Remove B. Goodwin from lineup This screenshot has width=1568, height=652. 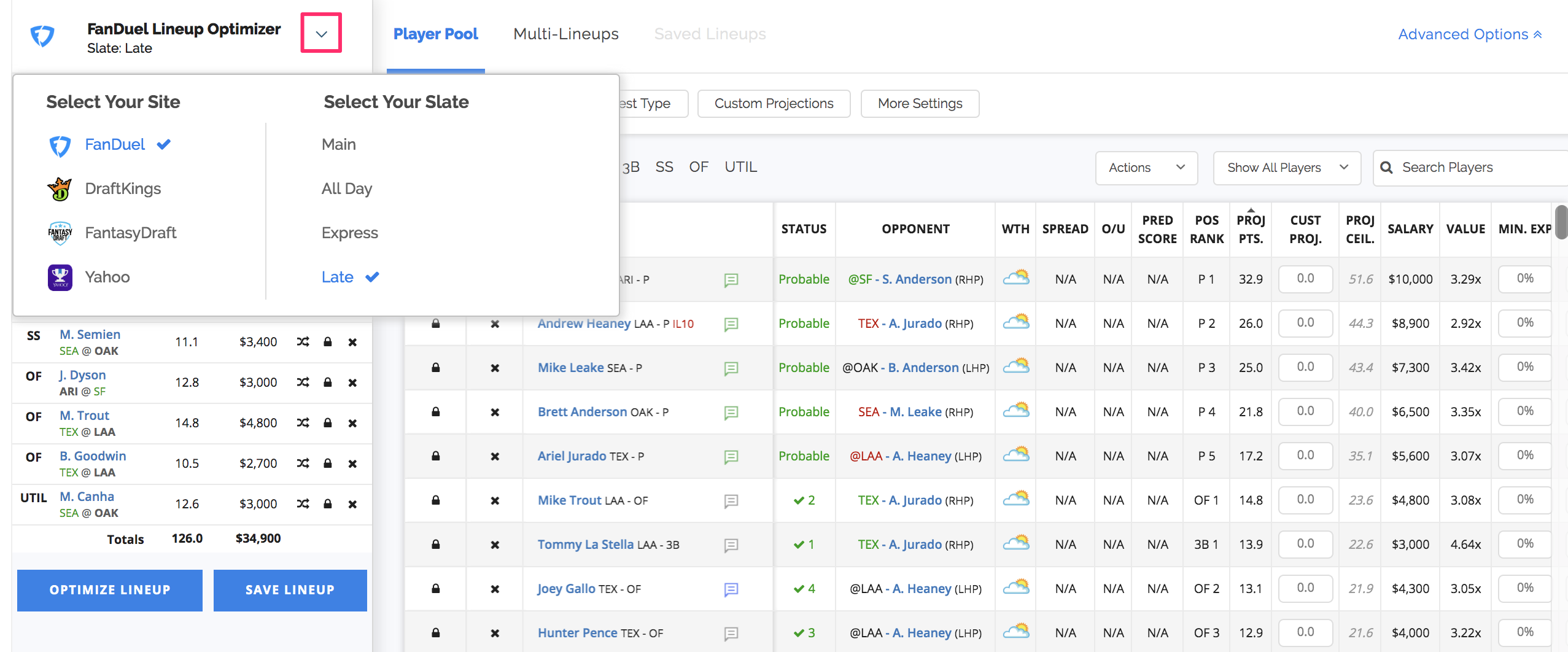pyautogui.click(x=352, y=464)
